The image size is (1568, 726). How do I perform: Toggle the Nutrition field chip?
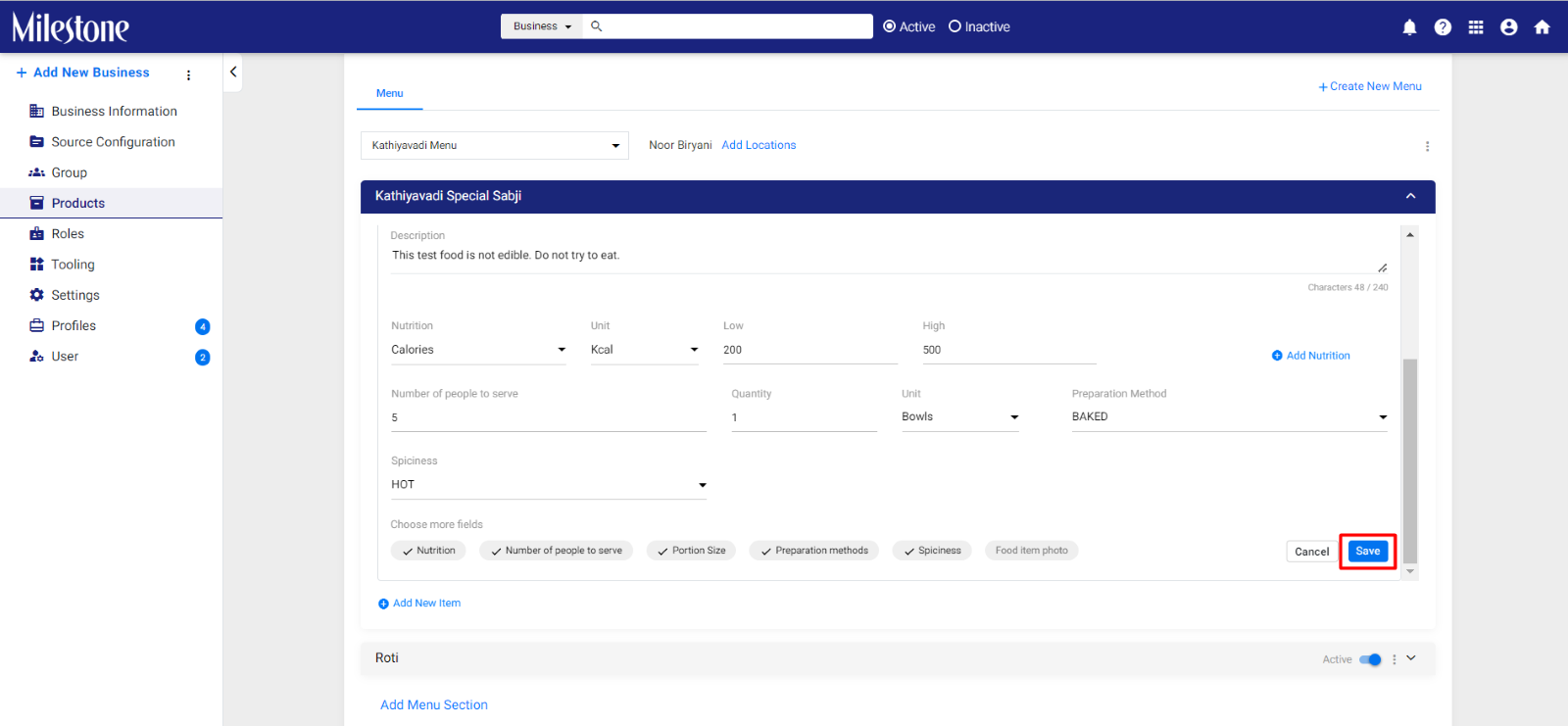tap(428, 551)
